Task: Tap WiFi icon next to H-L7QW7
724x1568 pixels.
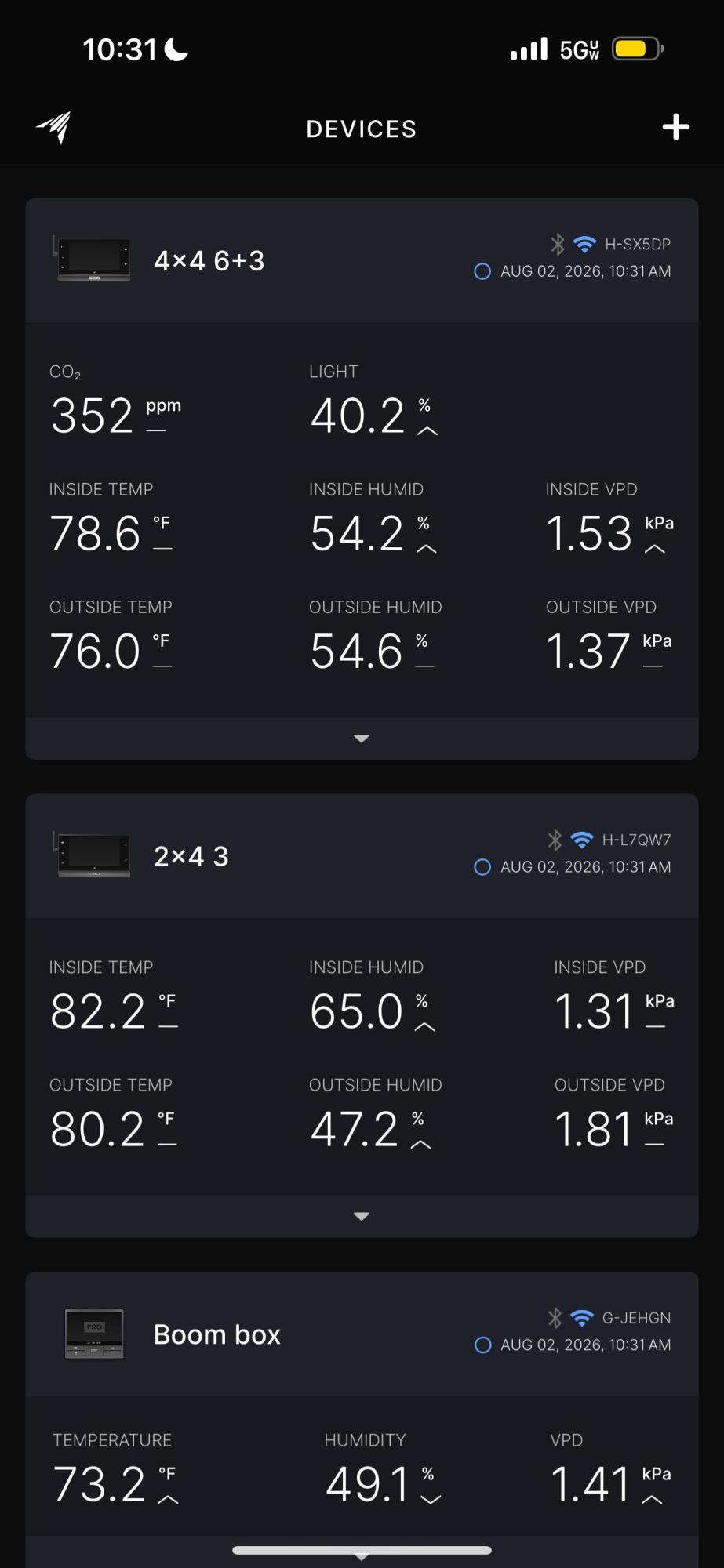Action: tap(582, 840)
